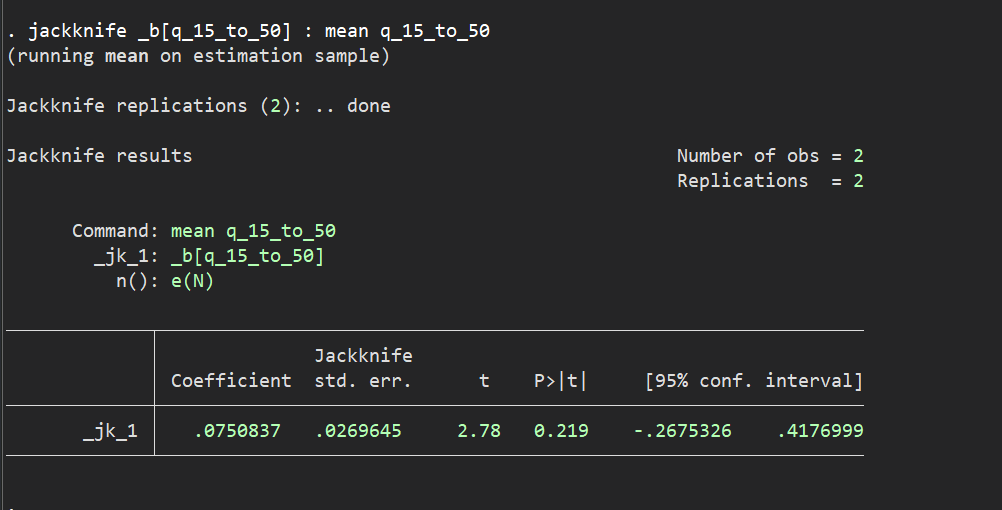Click the '[95% conf. interval]' column header

point(753,381)
